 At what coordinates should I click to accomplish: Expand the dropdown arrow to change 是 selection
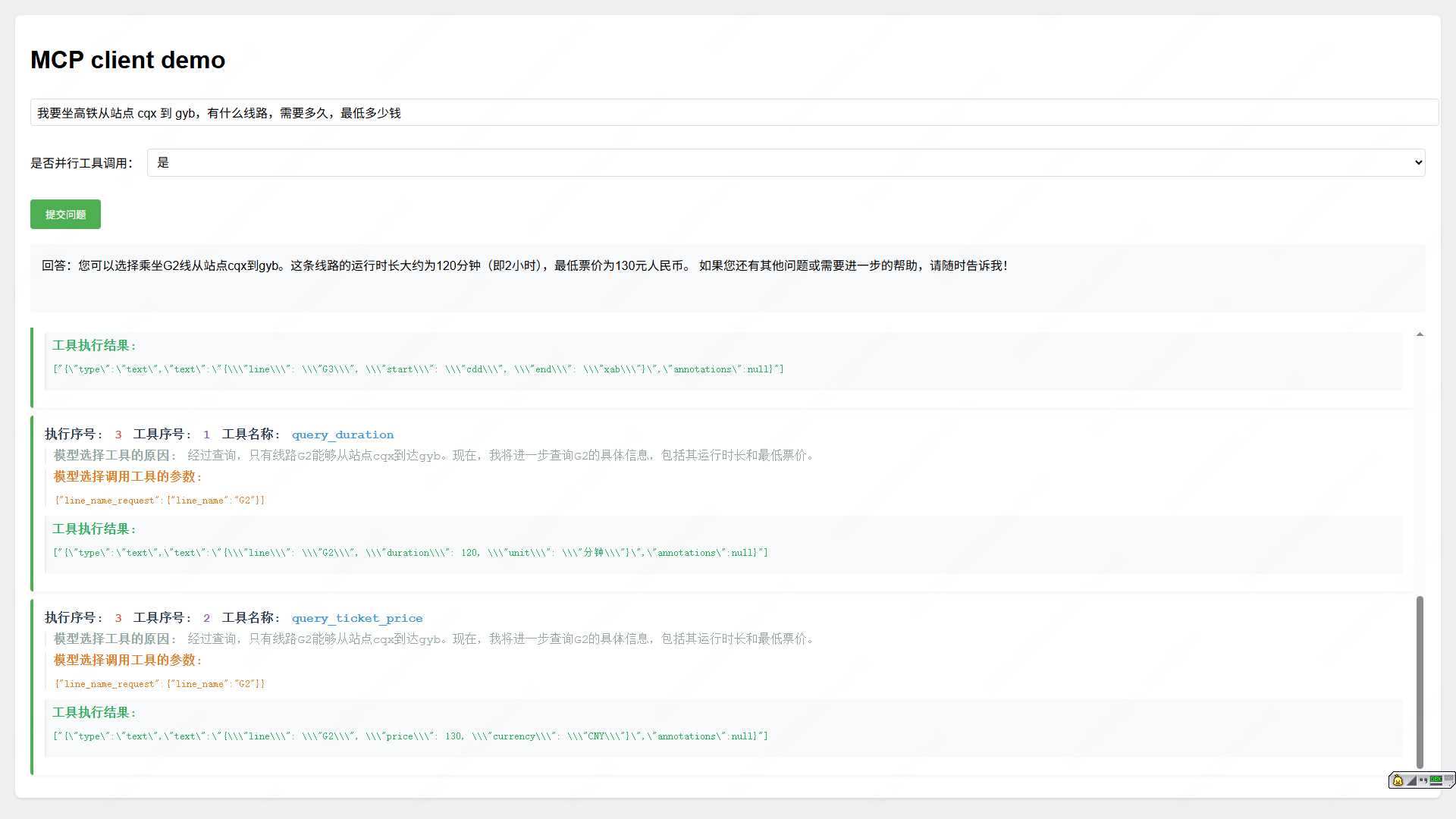pos(1417,162)
